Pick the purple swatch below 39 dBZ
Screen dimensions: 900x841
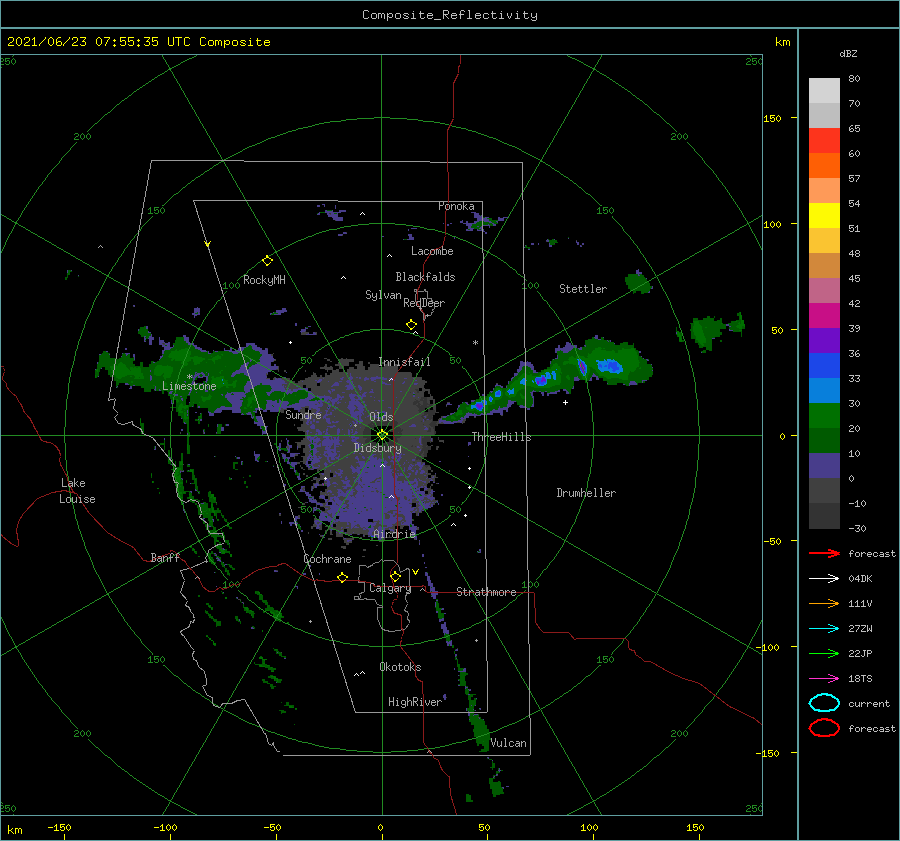tap(824, 340)
